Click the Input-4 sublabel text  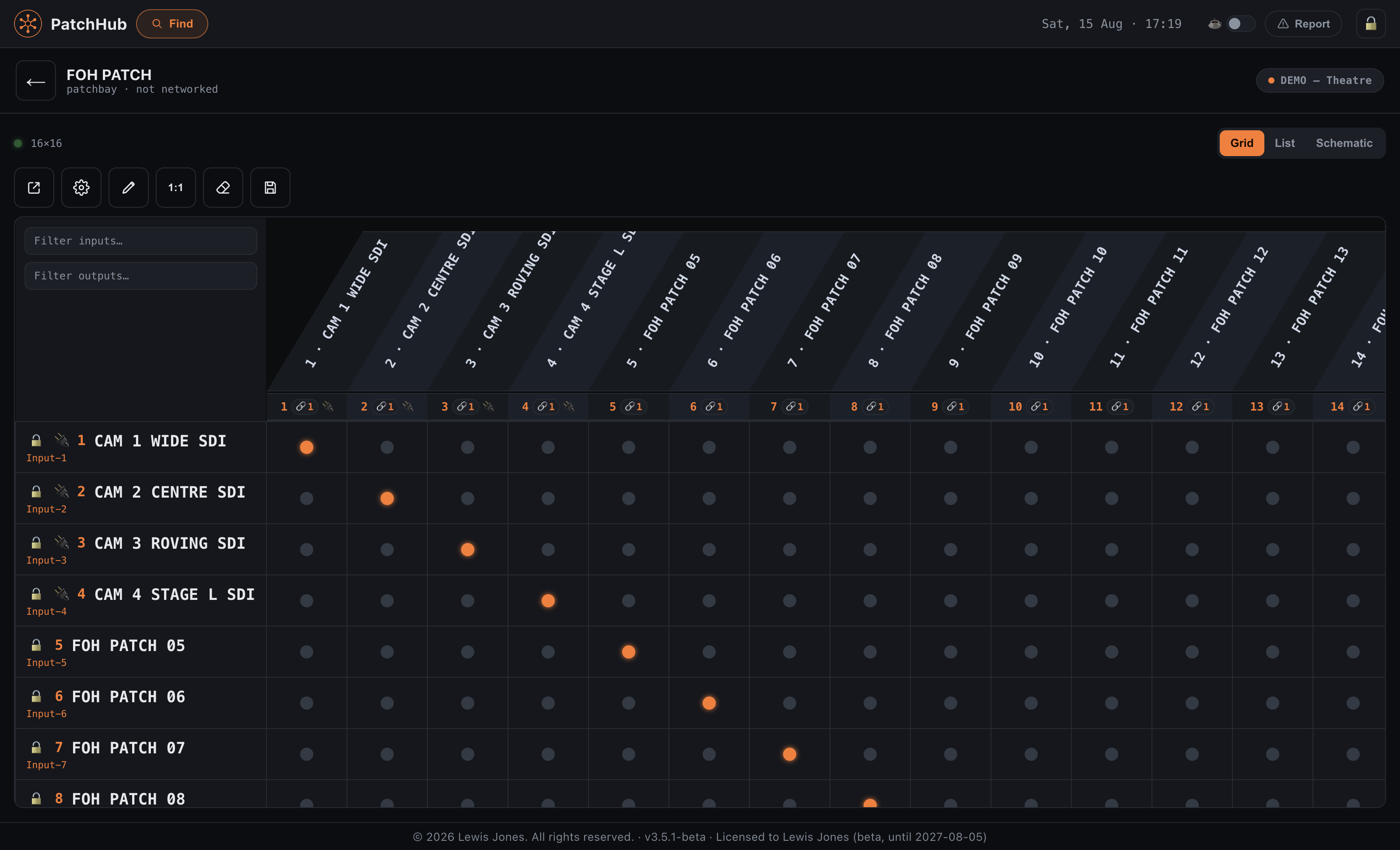pos(46,612)
